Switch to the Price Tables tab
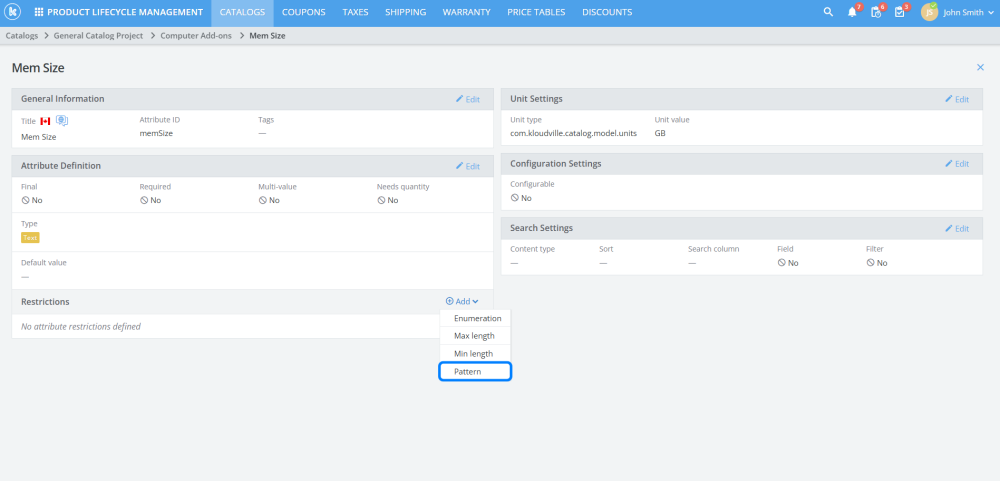Image resolution: width=1000 pixels, height=481 pixels. pos(536,12)
